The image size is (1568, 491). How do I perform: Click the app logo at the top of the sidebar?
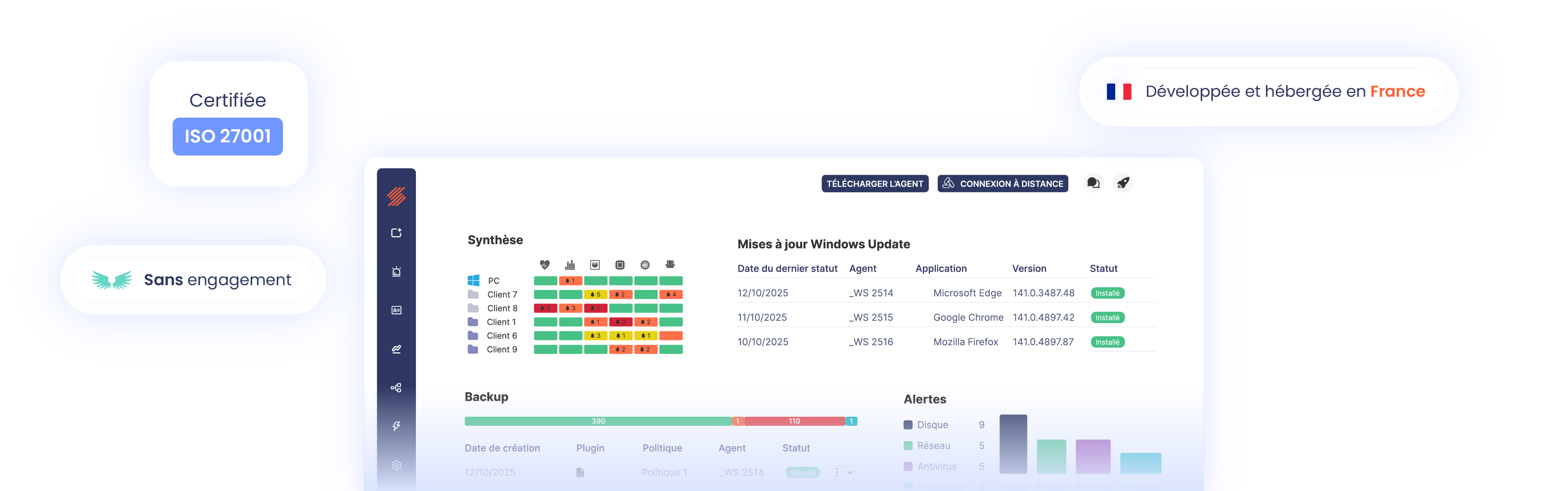(396, 196)
